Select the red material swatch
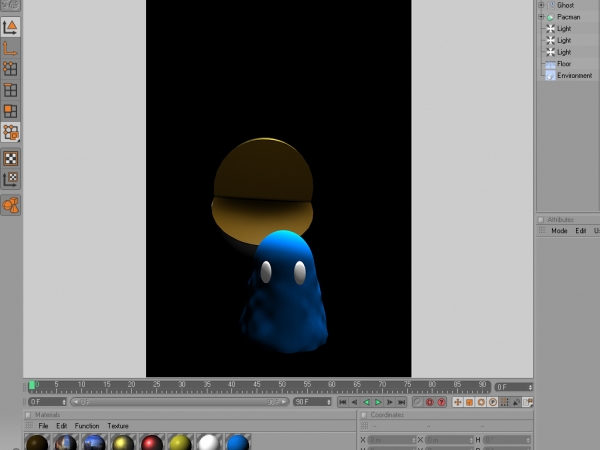 pos(152,442)
